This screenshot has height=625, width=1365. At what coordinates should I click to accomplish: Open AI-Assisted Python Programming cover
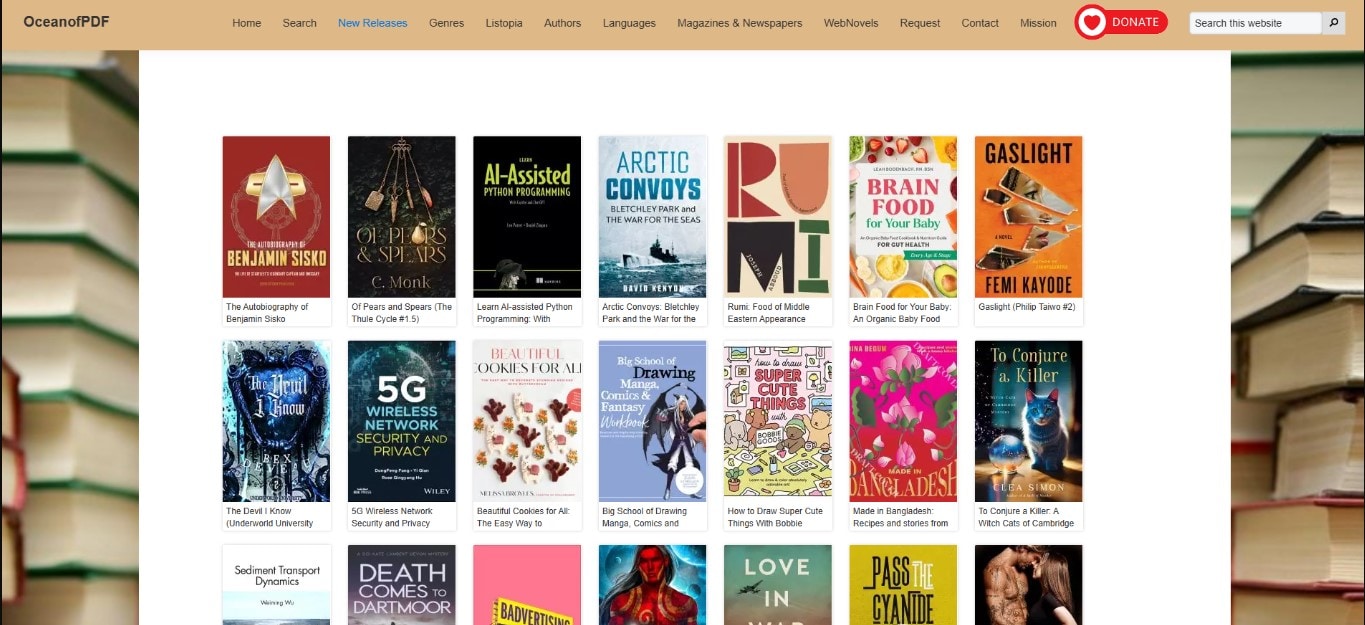[x=527, y=217]
